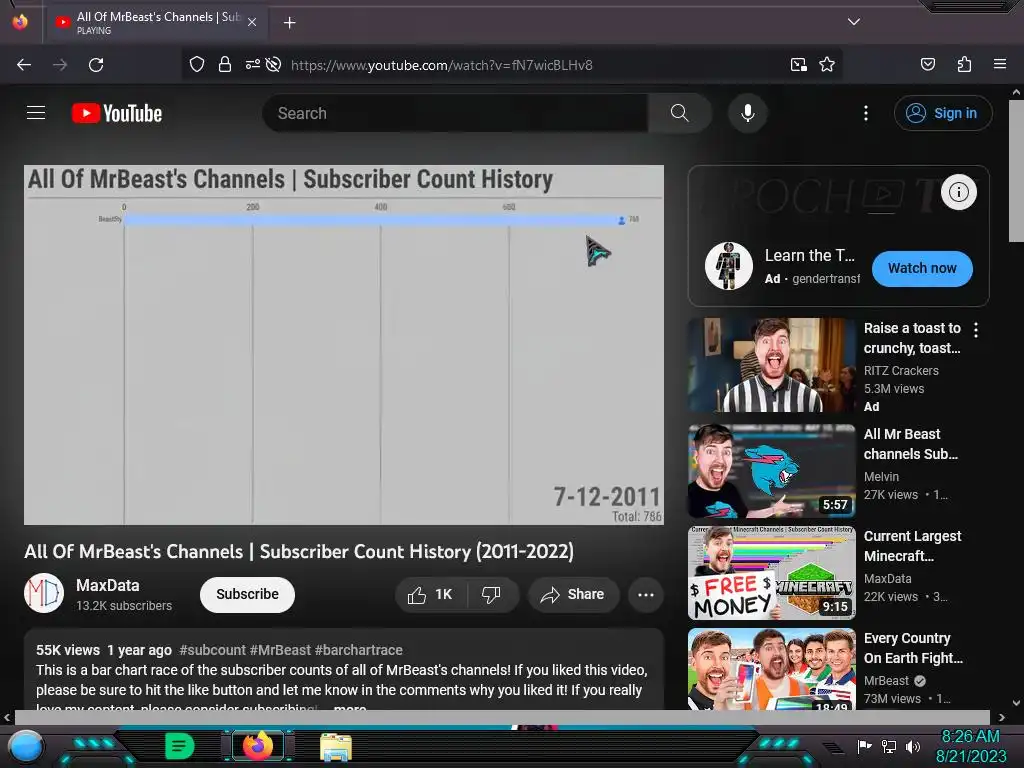Open 'Raise a toast to crunchy' title
The height and width of the screenshot is (768, 1024).
(x=912, y=338)
